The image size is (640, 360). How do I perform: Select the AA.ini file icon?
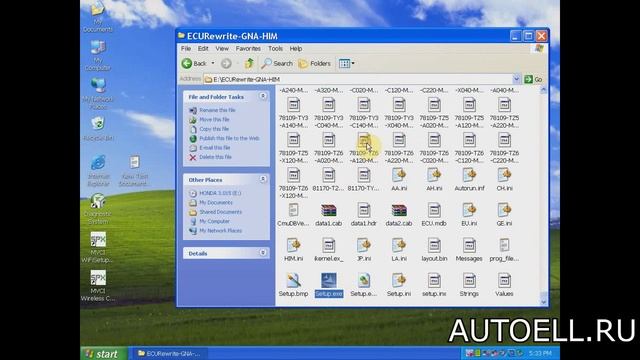pyautogui.click(x=399, y=176)
